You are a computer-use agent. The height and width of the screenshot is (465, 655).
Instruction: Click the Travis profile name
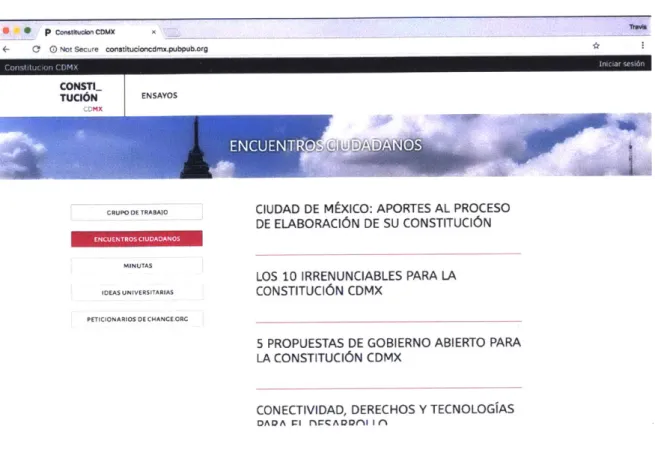pos(638,27)
